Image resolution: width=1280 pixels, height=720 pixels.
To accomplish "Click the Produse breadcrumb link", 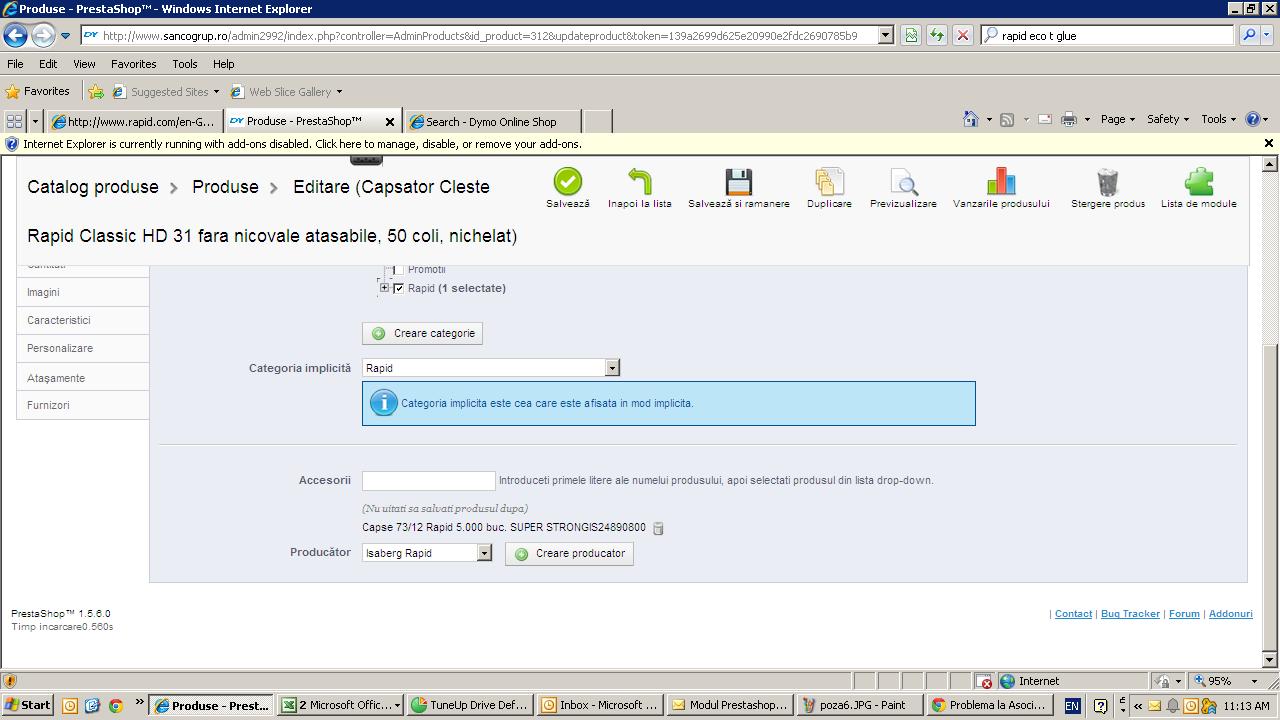I will (225, 187).
